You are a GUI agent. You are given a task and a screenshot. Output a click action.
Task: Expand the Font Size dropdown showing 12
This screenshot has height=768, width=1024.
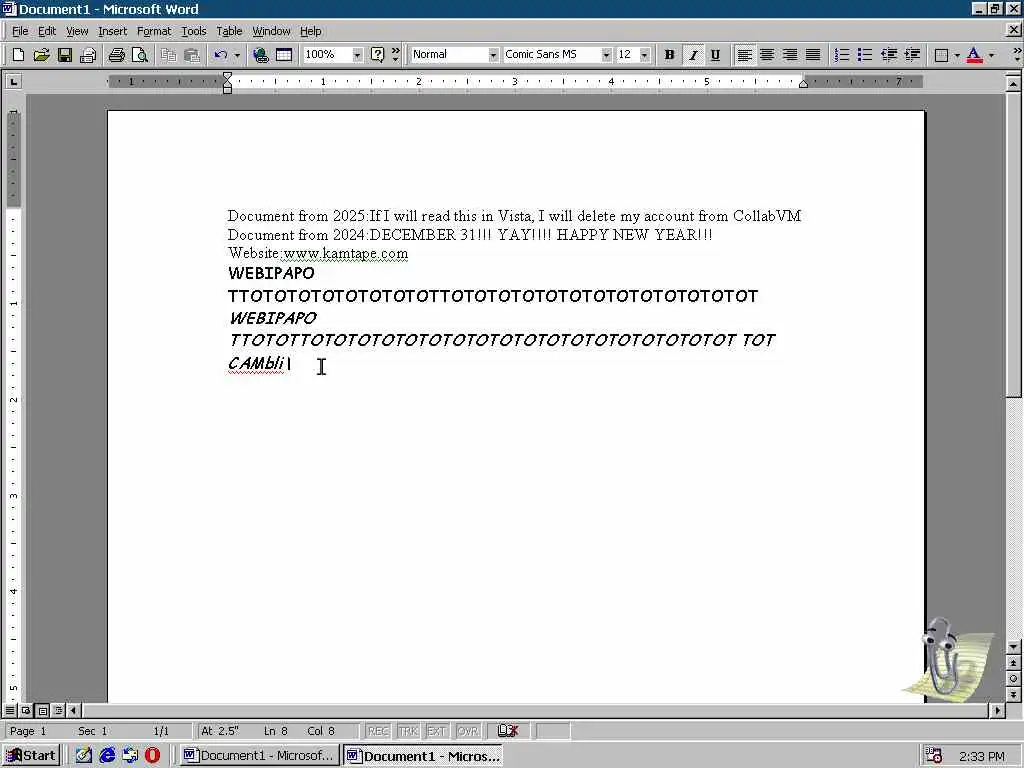pyautogui.click(x=645, y=55)
